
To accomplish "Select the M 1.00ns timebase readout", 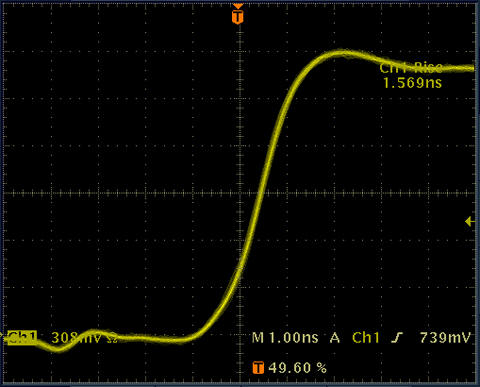I will point(285,338).
